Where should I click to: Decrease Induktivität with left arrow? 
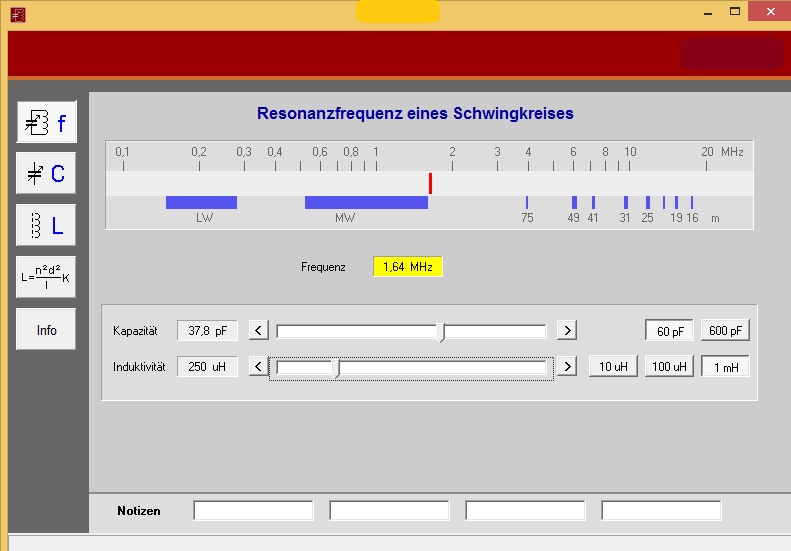tap(258, 367)
